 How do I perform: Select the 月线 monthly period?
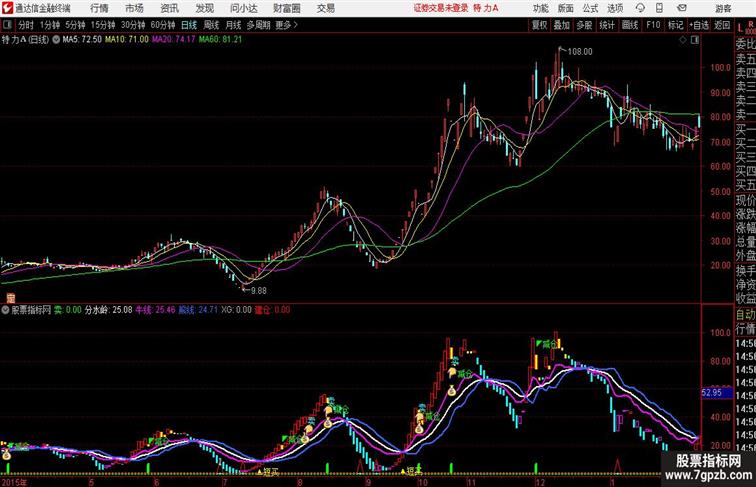point(233,25)
